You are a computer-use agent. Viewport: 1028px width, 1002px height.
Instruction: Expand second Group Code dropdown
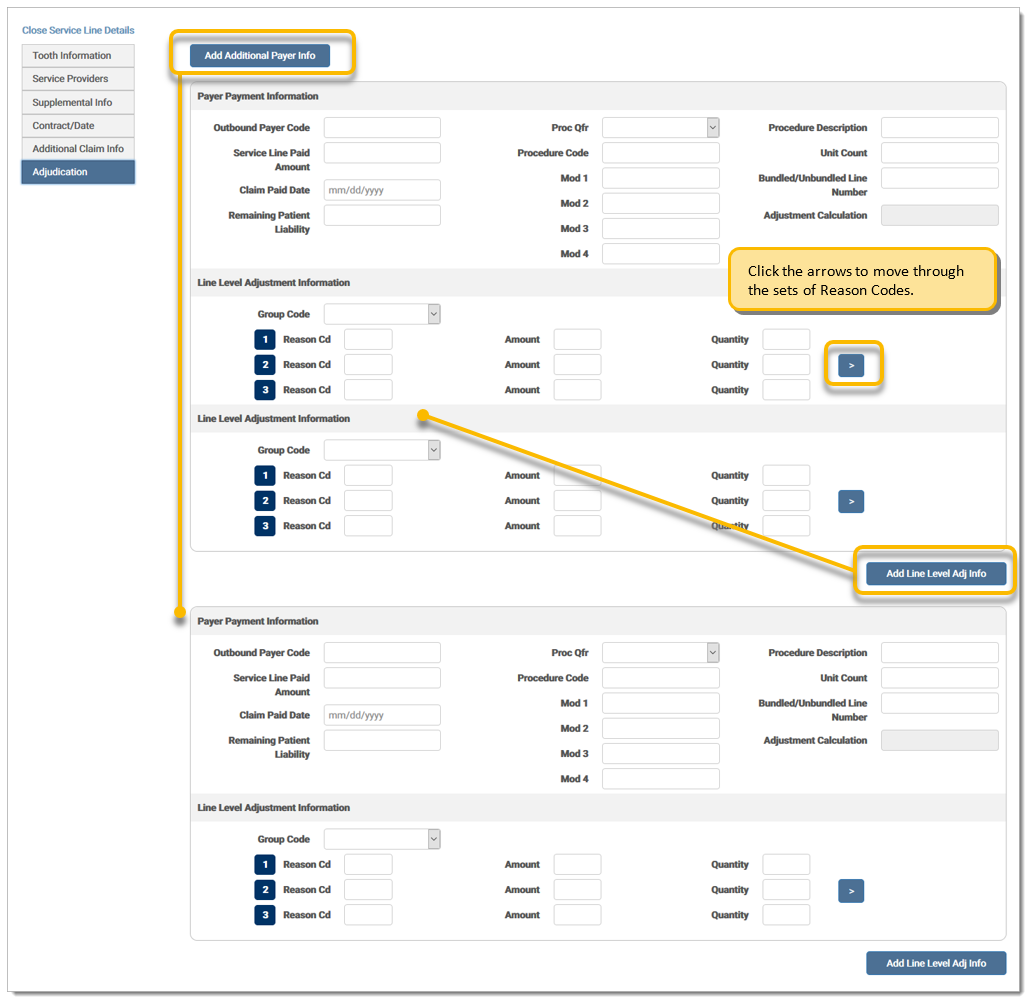coord(382,450)
